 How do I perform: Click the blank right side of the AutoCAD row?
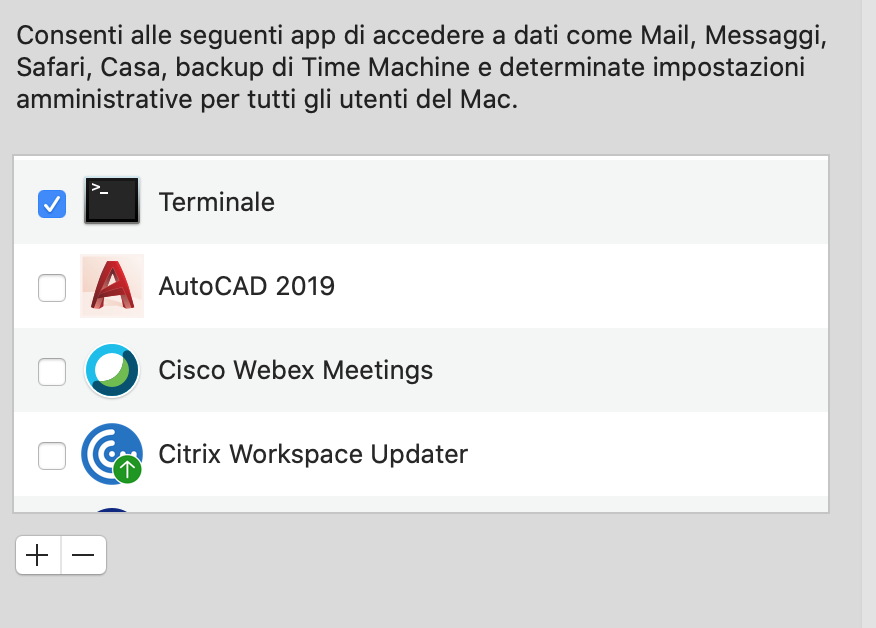[x=581, y=286]
